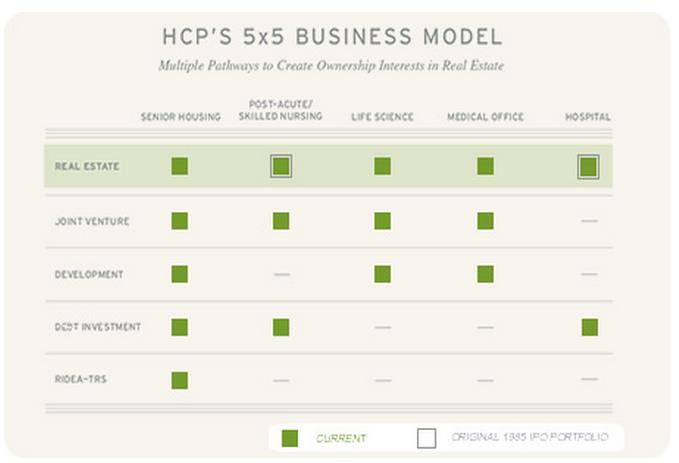
Task: Click the Senior Housing RIDEA-TRS green square
Action: [180, 380]
